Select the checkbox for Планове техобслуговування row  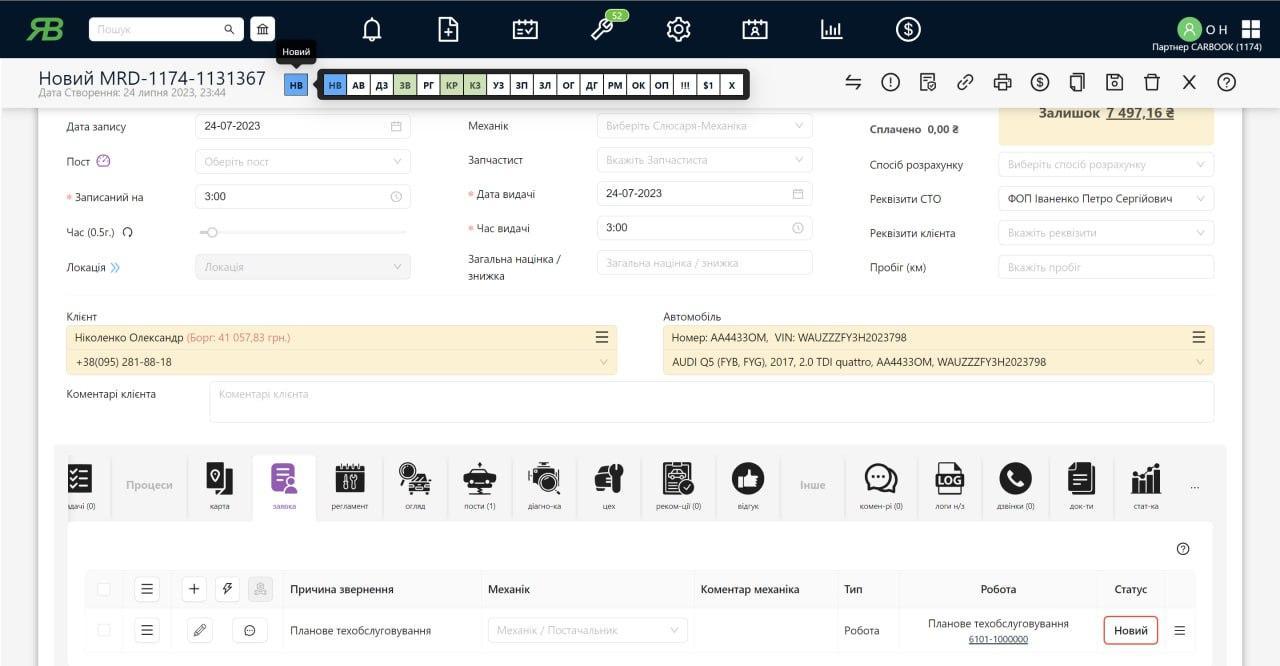point(104,631)
